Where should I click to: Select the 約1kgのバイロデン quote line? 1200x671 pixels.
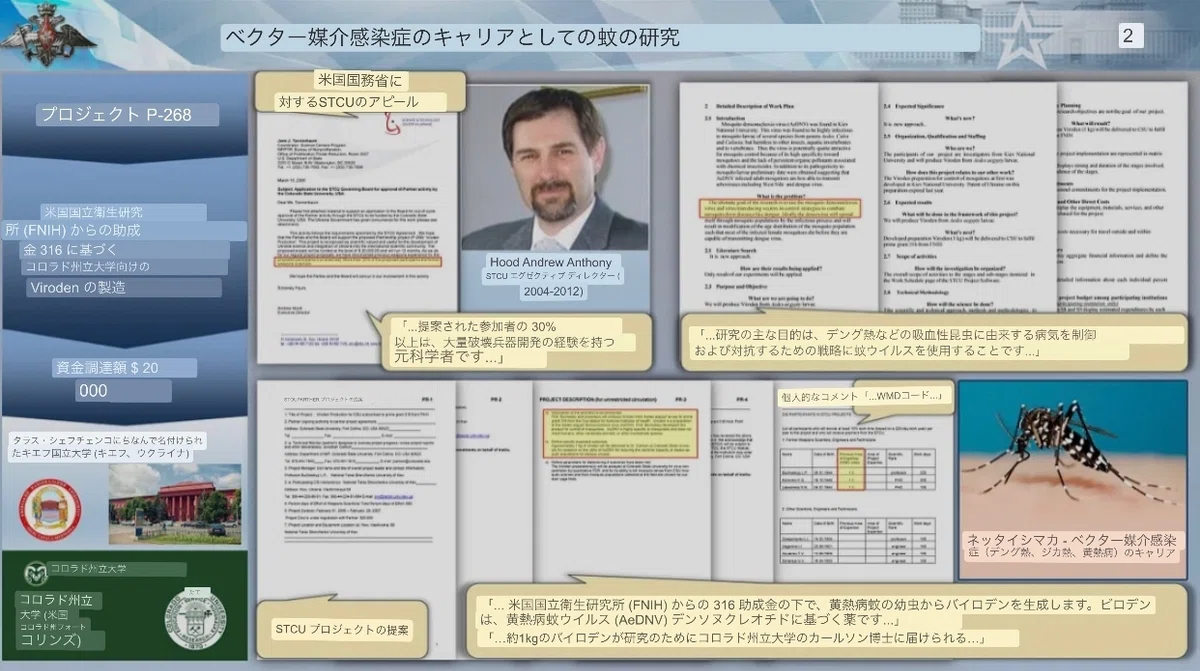738,638
